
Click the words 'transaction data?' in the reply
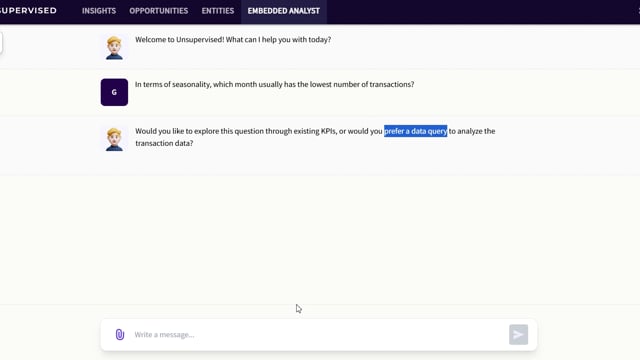click(x=164, y=143)
